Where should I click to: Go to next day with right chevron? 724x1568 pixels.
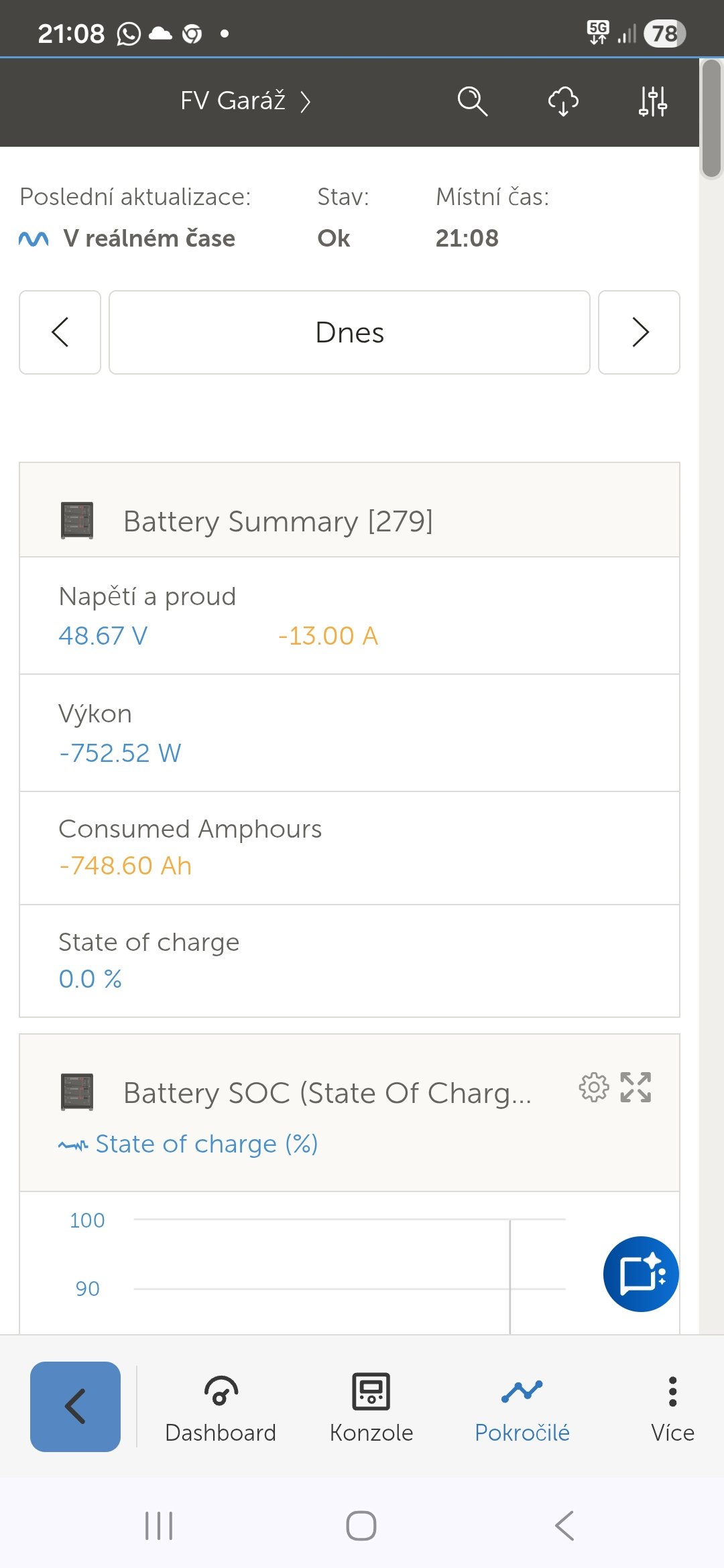coord(639,332)
